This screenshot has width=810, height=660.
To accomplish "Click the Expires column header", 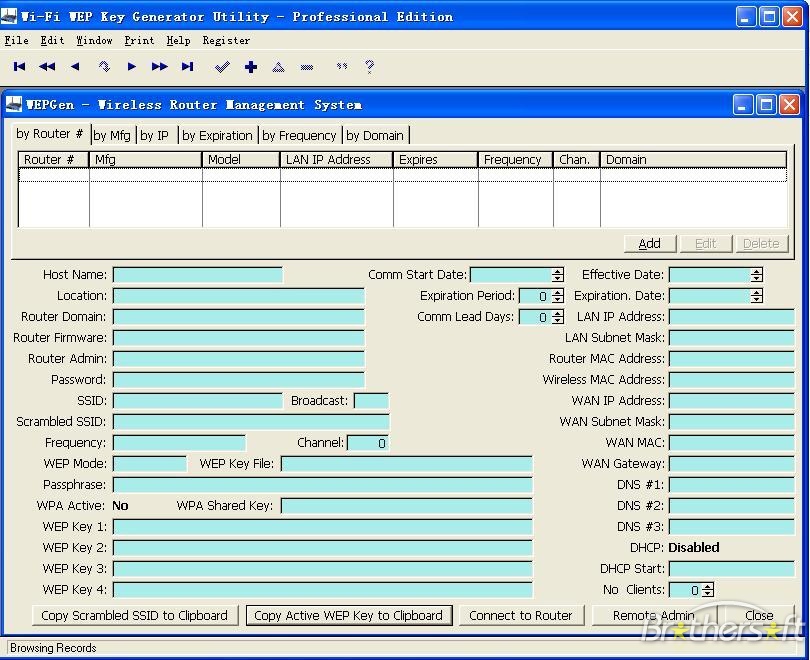I will pos(435,160).
